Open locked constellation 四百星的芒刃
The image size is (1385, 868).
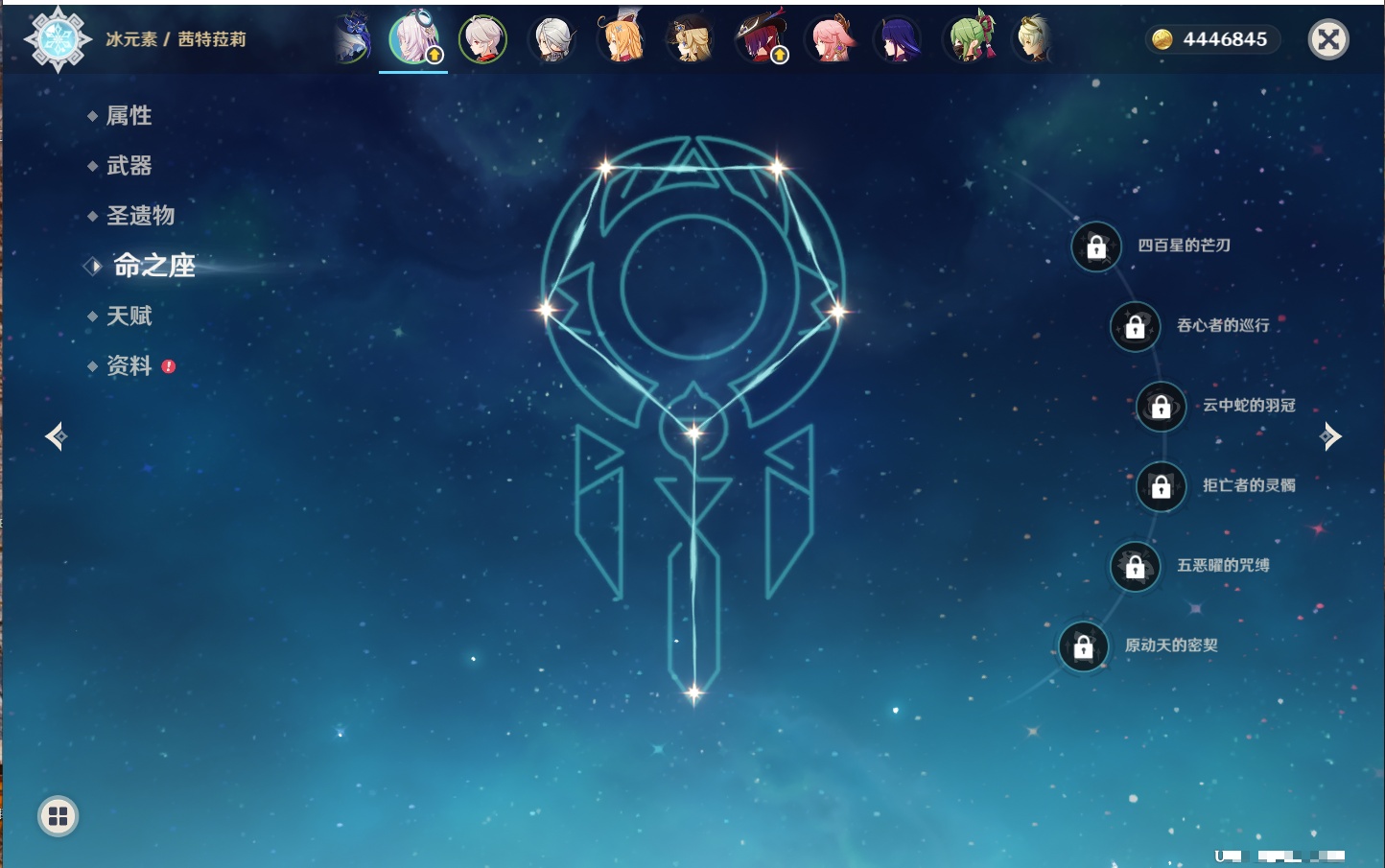click(x=1096, y=247)
